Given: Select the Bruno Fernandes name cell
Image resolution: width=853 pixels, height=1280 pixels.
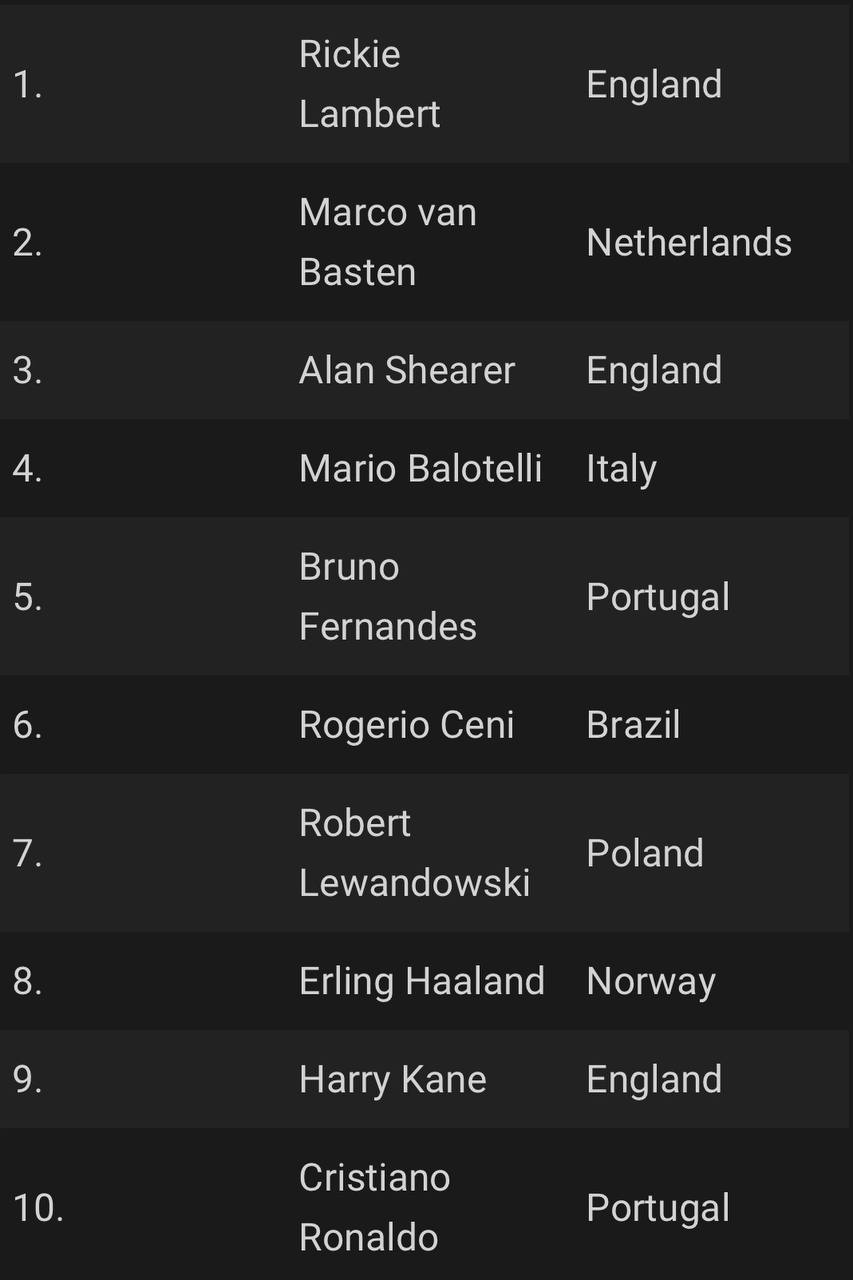Looking at the screenshot, I should tap(387, 597).
